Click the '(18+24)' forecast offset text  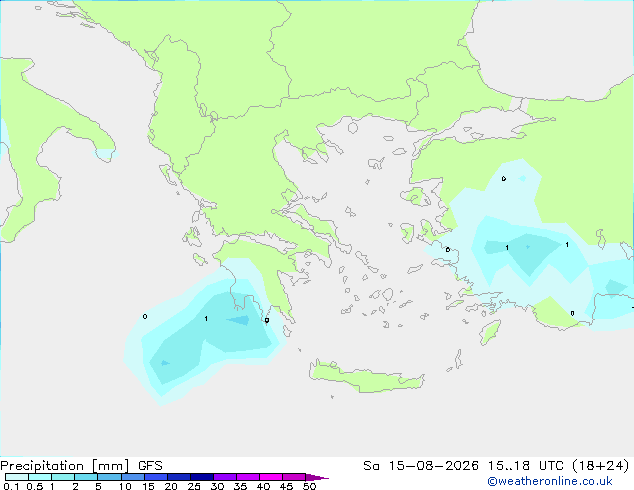point(600,466)
